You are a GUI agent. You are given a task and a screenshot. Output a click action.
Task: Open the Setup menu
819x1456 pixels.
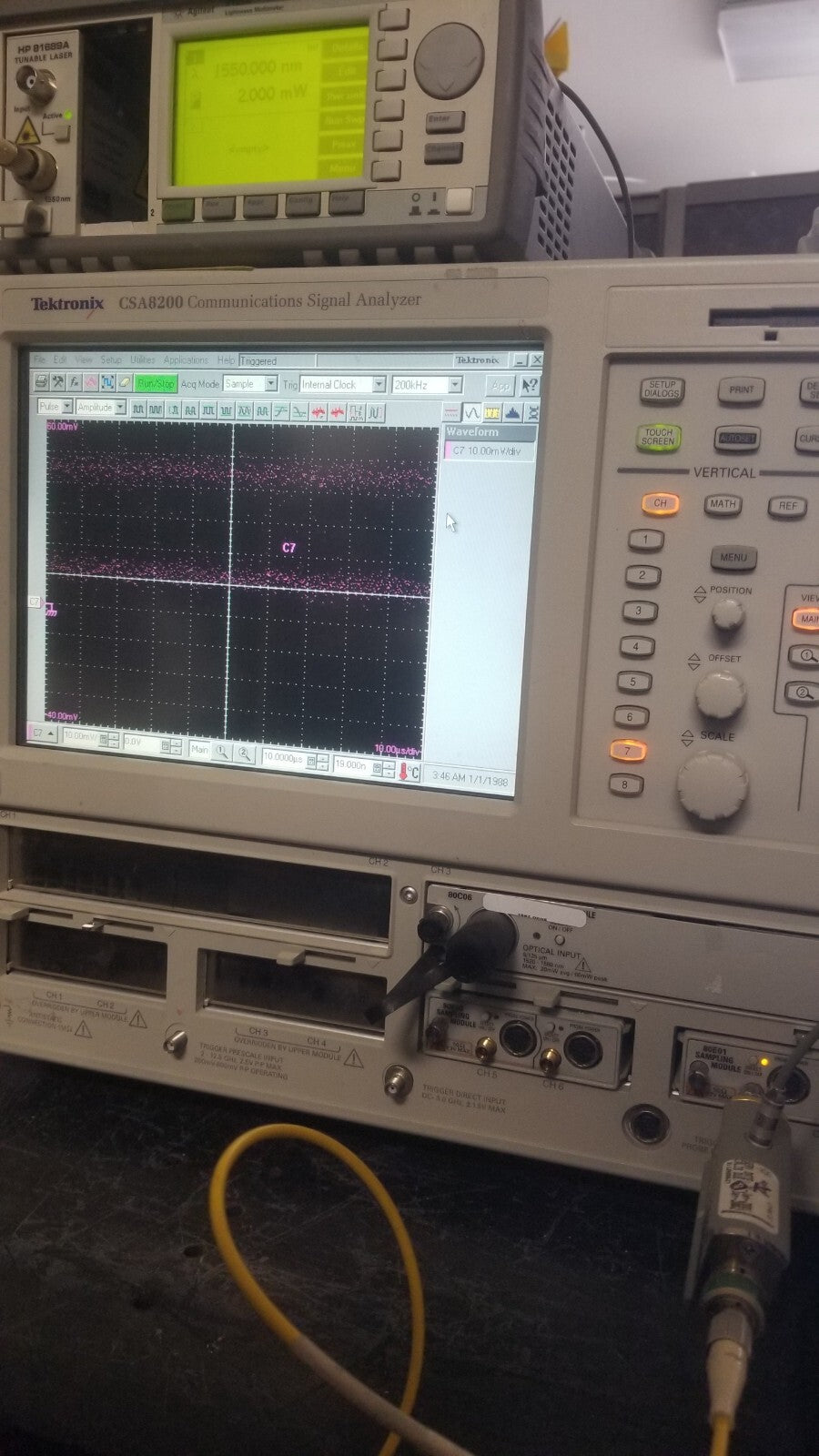click(111, 360)
